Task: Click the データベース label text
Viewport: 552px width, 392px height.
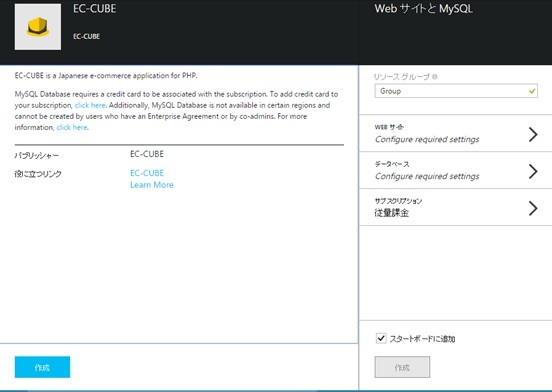Action: click(392, 164)
